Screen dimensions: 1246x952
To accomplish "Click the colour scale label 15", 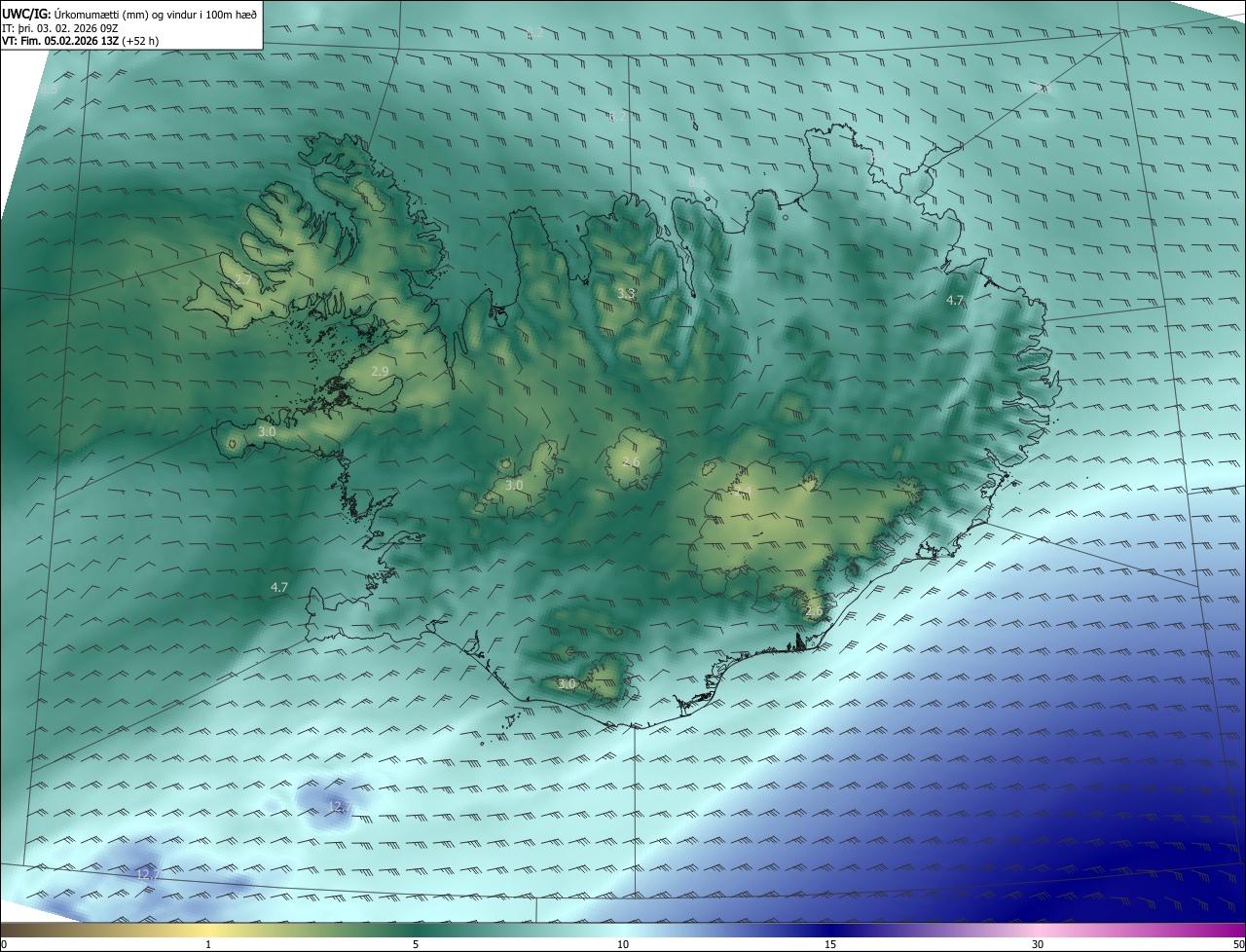I will 830,944.
